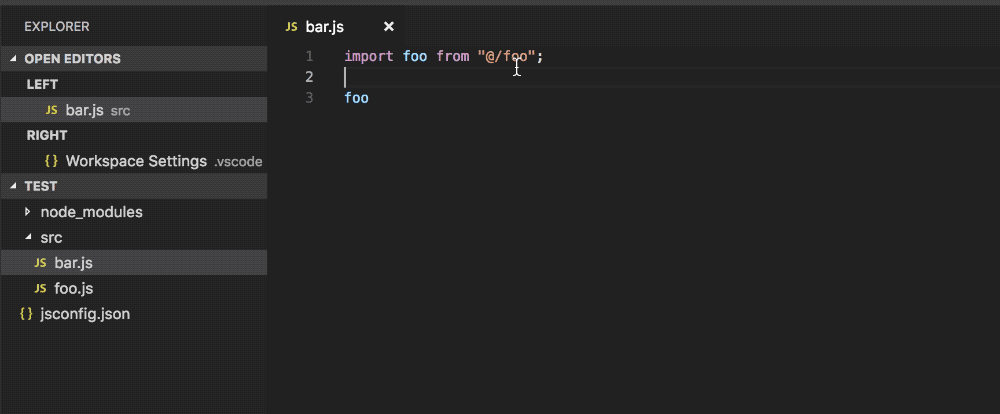Viewport: 1000px width, 414px height.
Task: Collapse the OPEN EDITORS section
Action: 14,59
